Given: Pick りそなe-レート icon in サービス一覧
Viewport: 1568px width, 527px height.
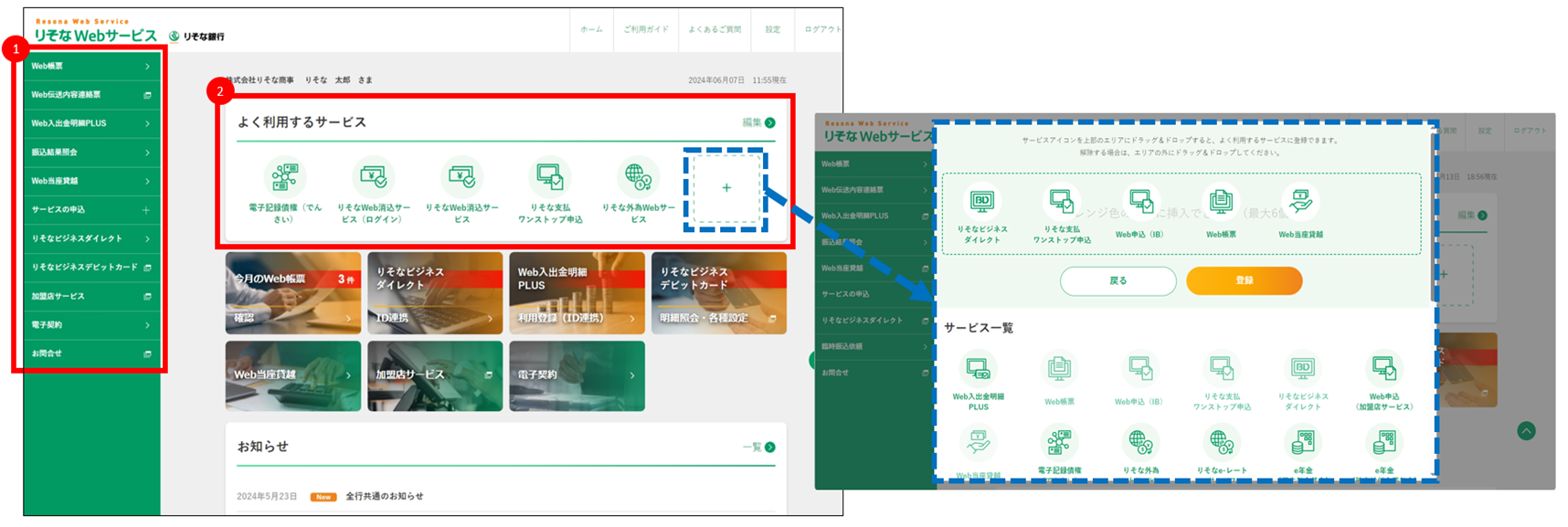Looking at the screenshot, I should pos(1222,443).
